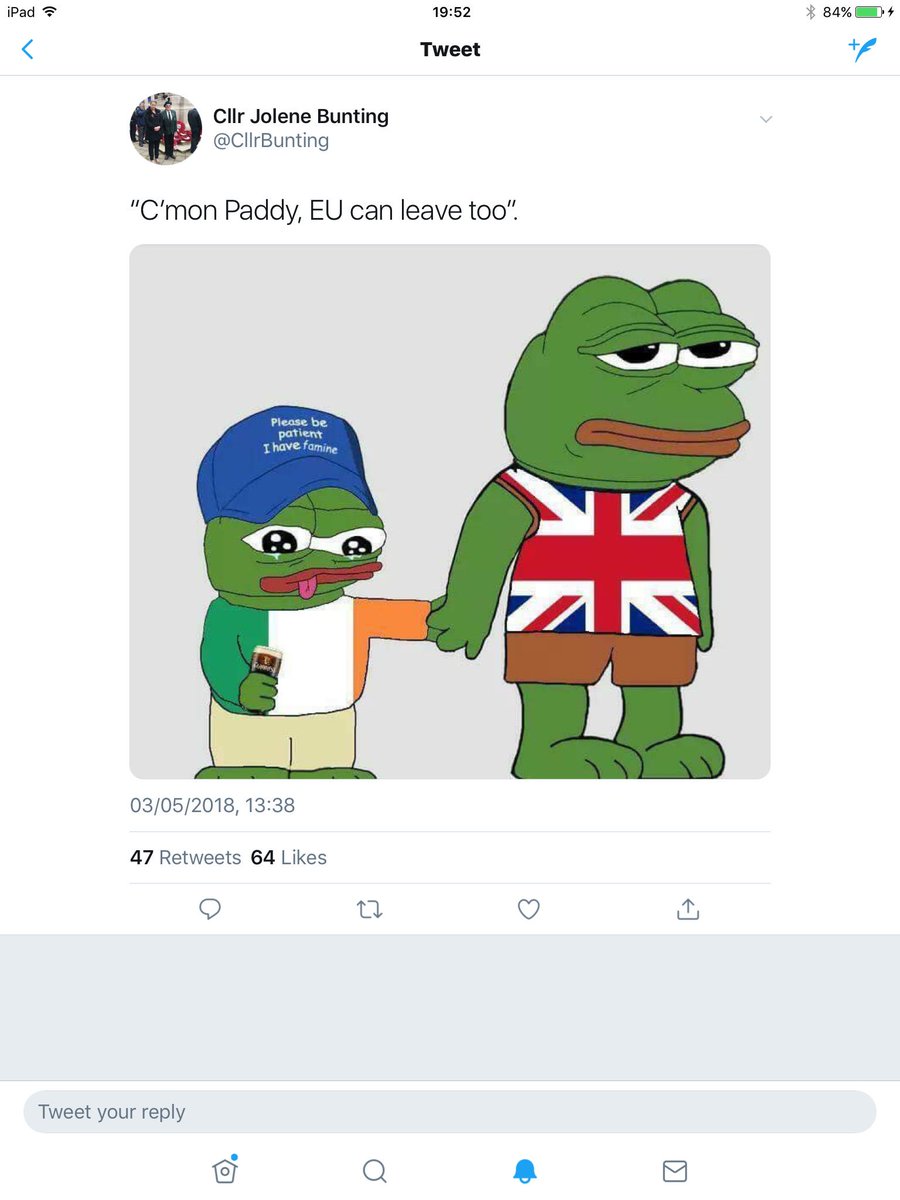Tap the tweet timestamp 03/05/2018, 13:38
The image size is (900, 1200).
pos(212,805)
